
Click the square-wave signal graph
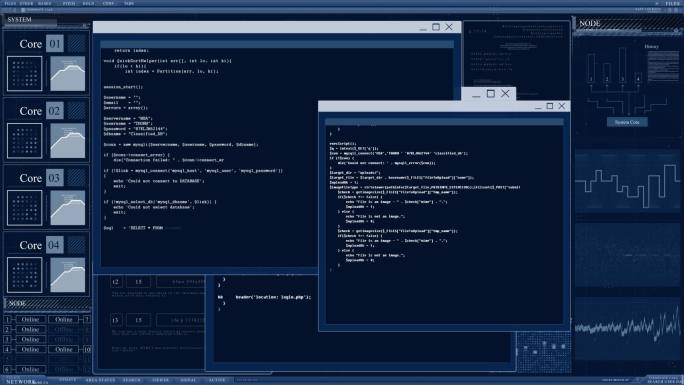pyautogui.click(x=627, y=181)
